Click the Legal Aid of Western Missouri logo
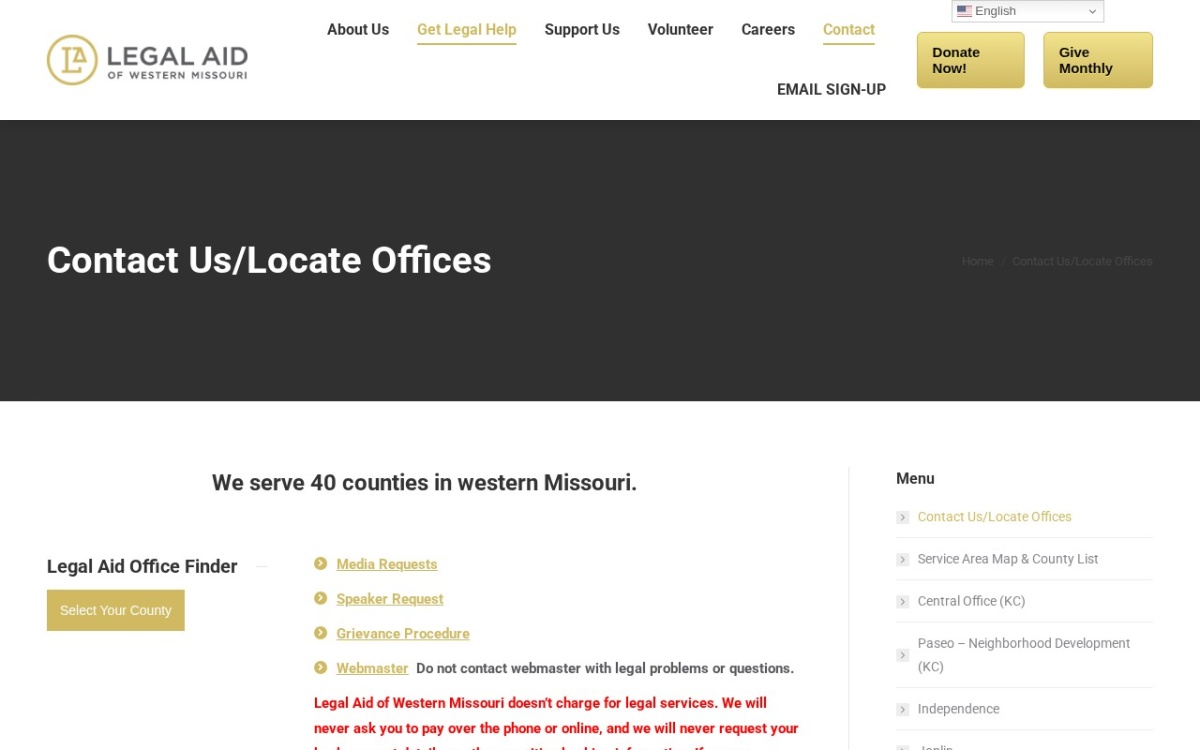Screen dimensions: 1200x750 (147, 60)
